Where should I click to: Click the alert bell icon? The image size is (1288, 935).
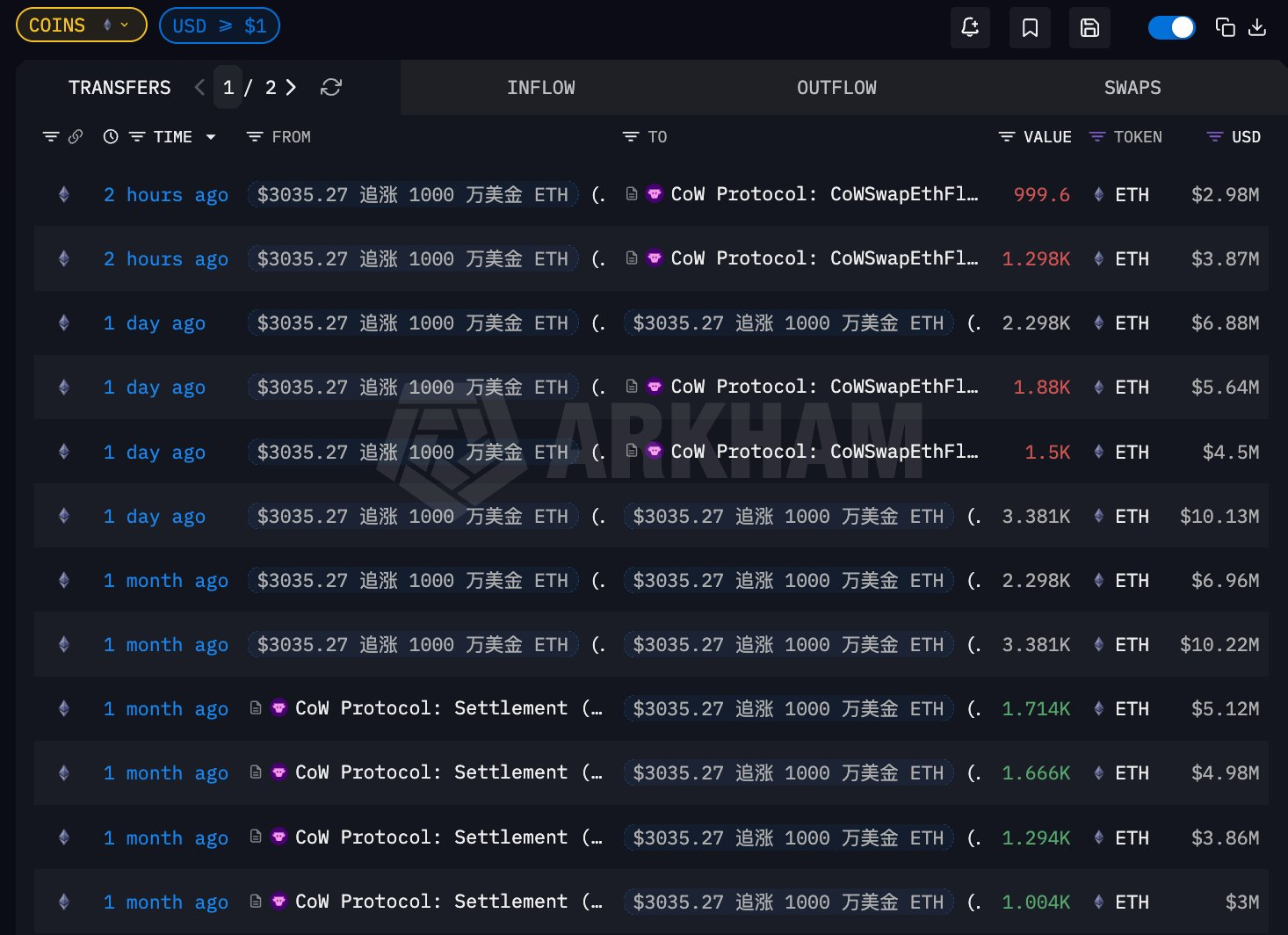(970, 27)
